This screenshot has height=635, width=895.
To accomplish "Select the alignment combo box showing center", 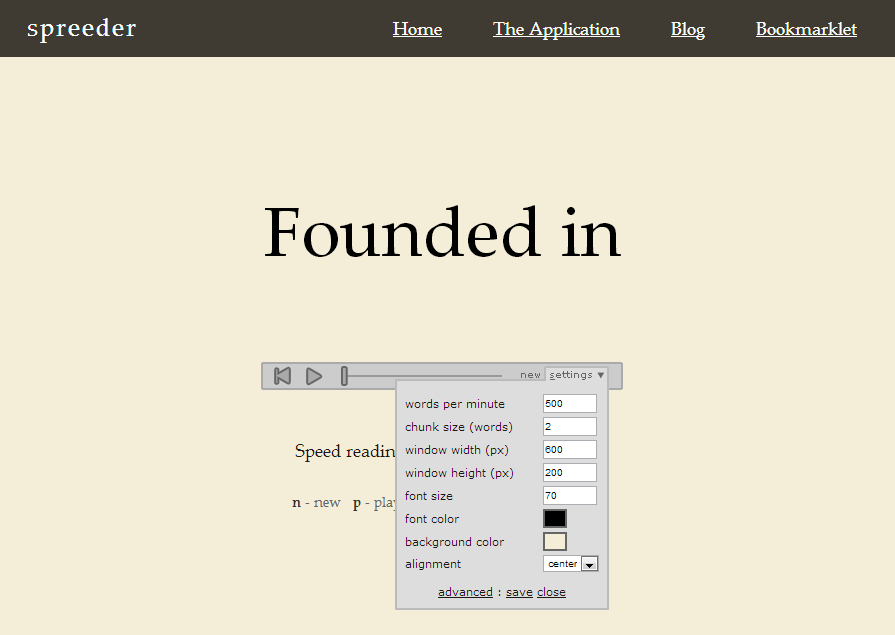I will pyautogui.click(x=563, y=563).
